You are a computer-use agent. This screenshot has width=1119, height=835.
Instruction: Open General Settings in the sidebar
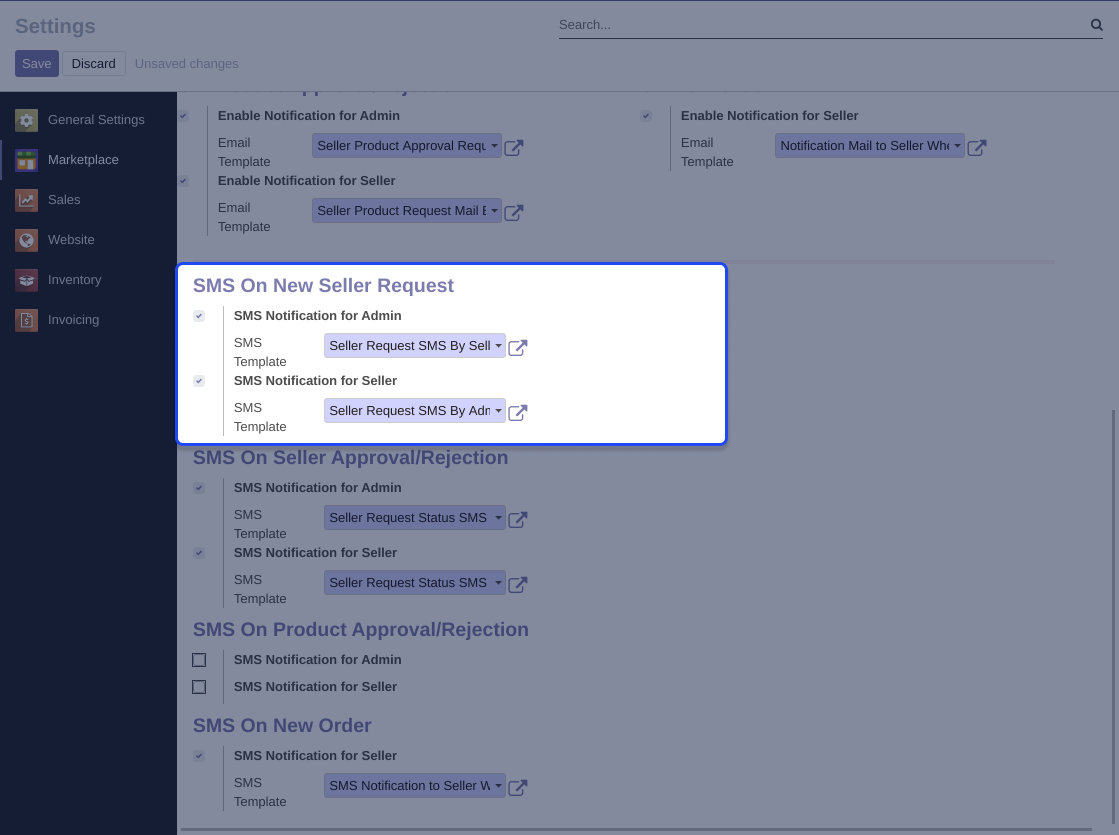96,120
